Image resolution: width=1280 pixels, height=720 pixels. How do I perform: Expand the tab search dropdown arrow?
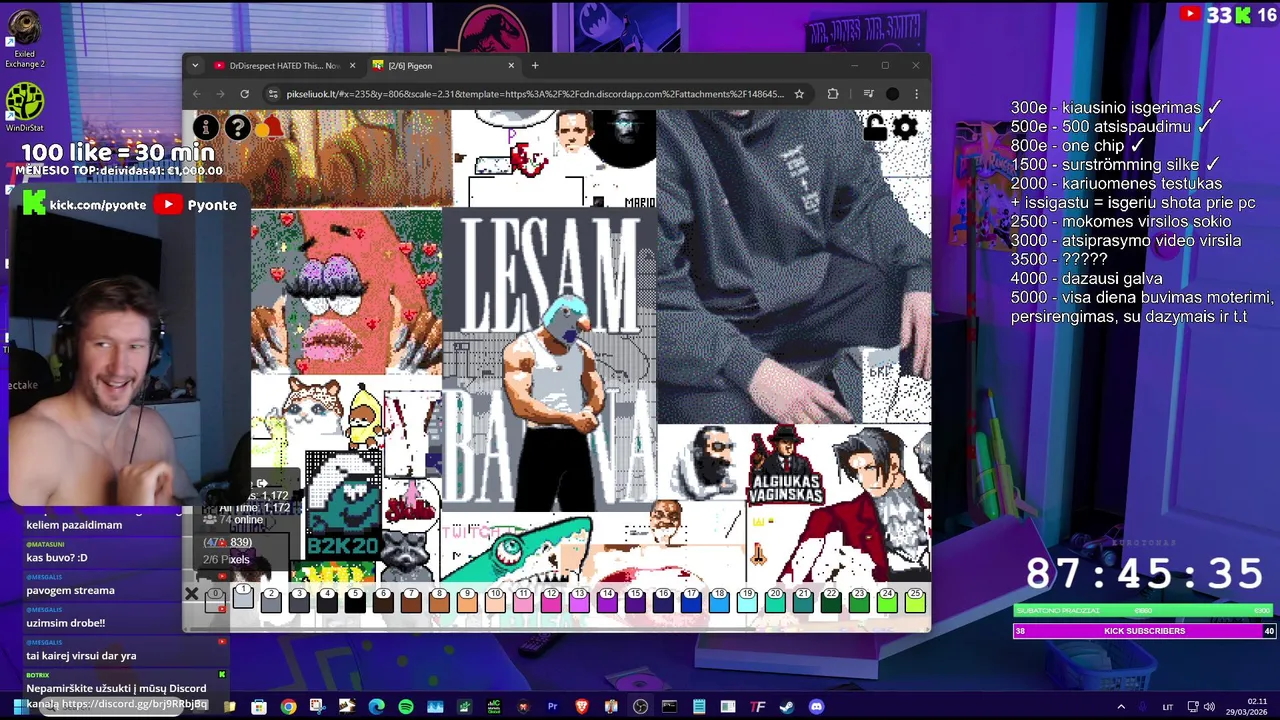195,66
